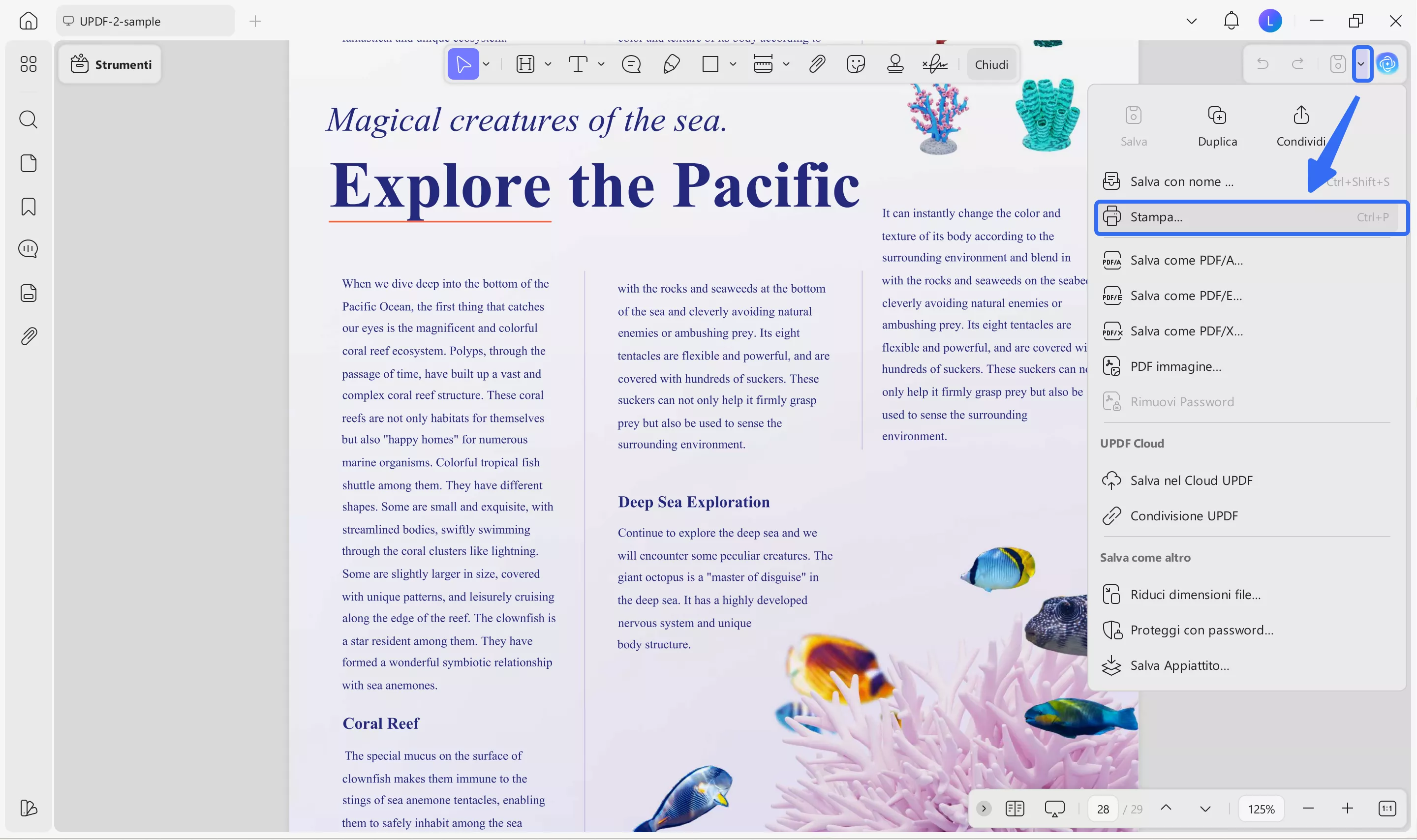Click the Duplica button

pyautogui.click(x=1217, y=127)
